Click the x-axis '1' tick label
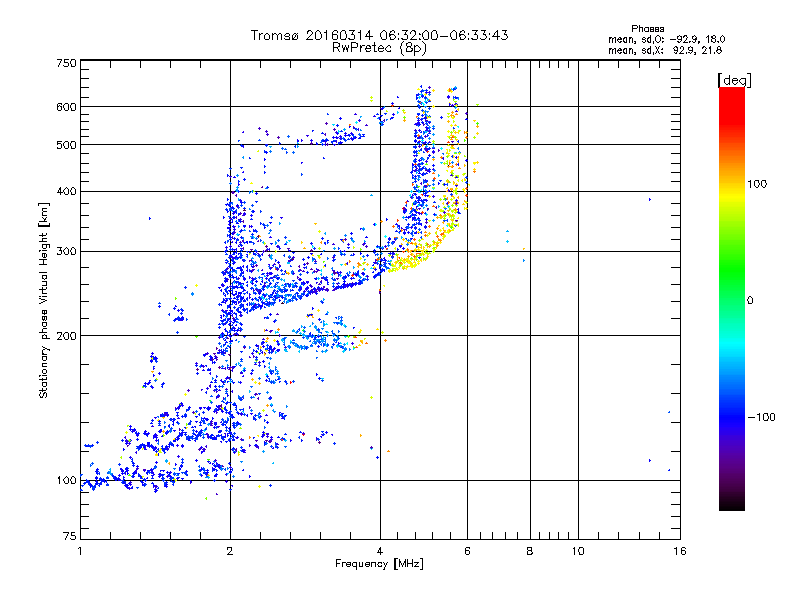This screenshot has width=800, height=600. click(x=80, y=551)
